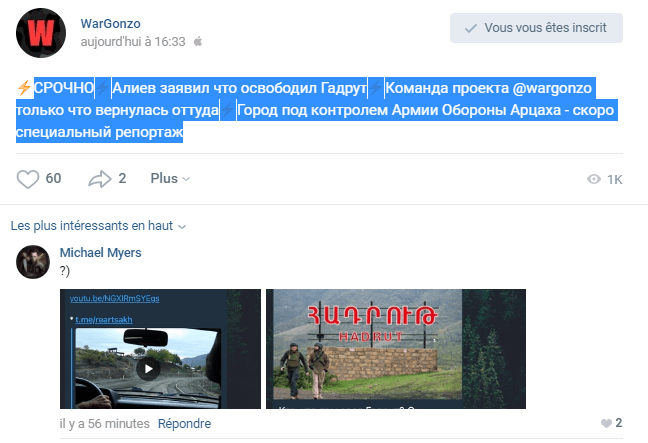Play the video in the comment
648x443 pixels.
[147, 367]
